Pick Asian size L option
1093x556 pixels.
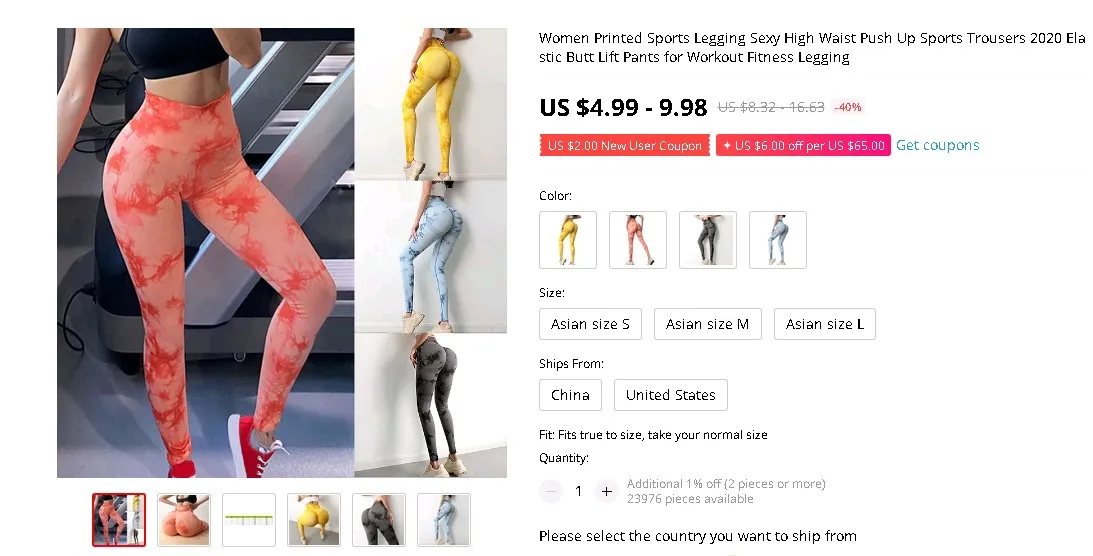[x=825, y=324]
